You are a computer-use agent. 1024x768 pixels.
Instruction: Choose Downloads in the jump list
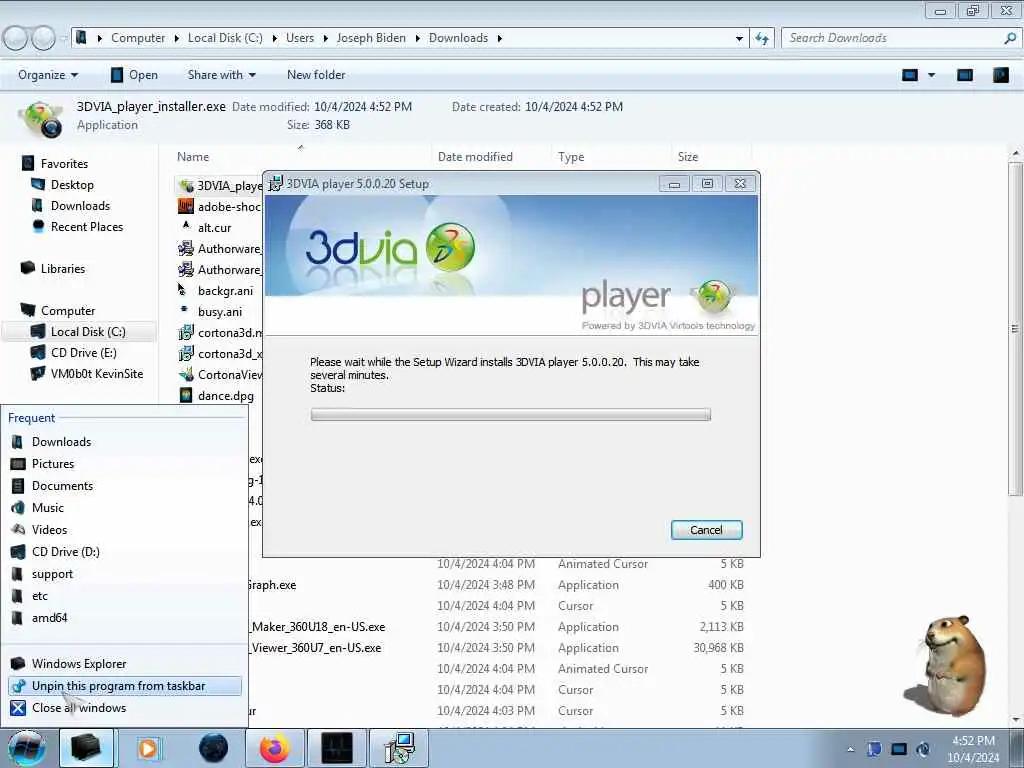point(124,442)
